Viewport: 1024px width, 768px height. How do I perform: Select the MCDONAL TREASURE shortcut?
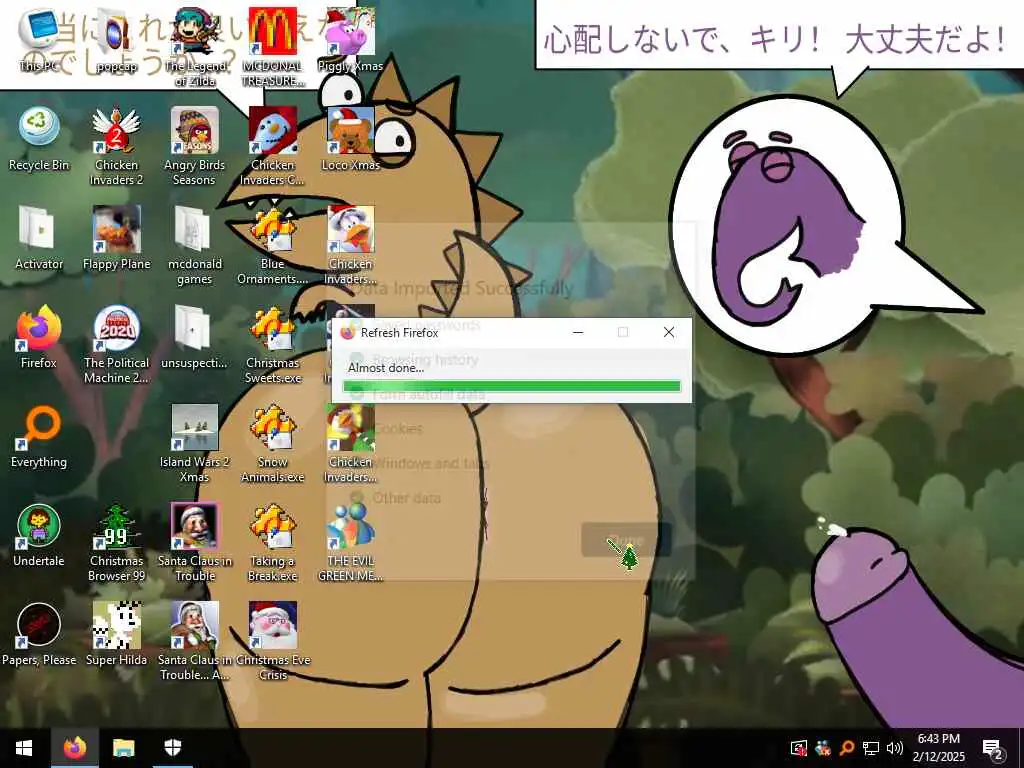pyautogui.click(x=272, y=47)
